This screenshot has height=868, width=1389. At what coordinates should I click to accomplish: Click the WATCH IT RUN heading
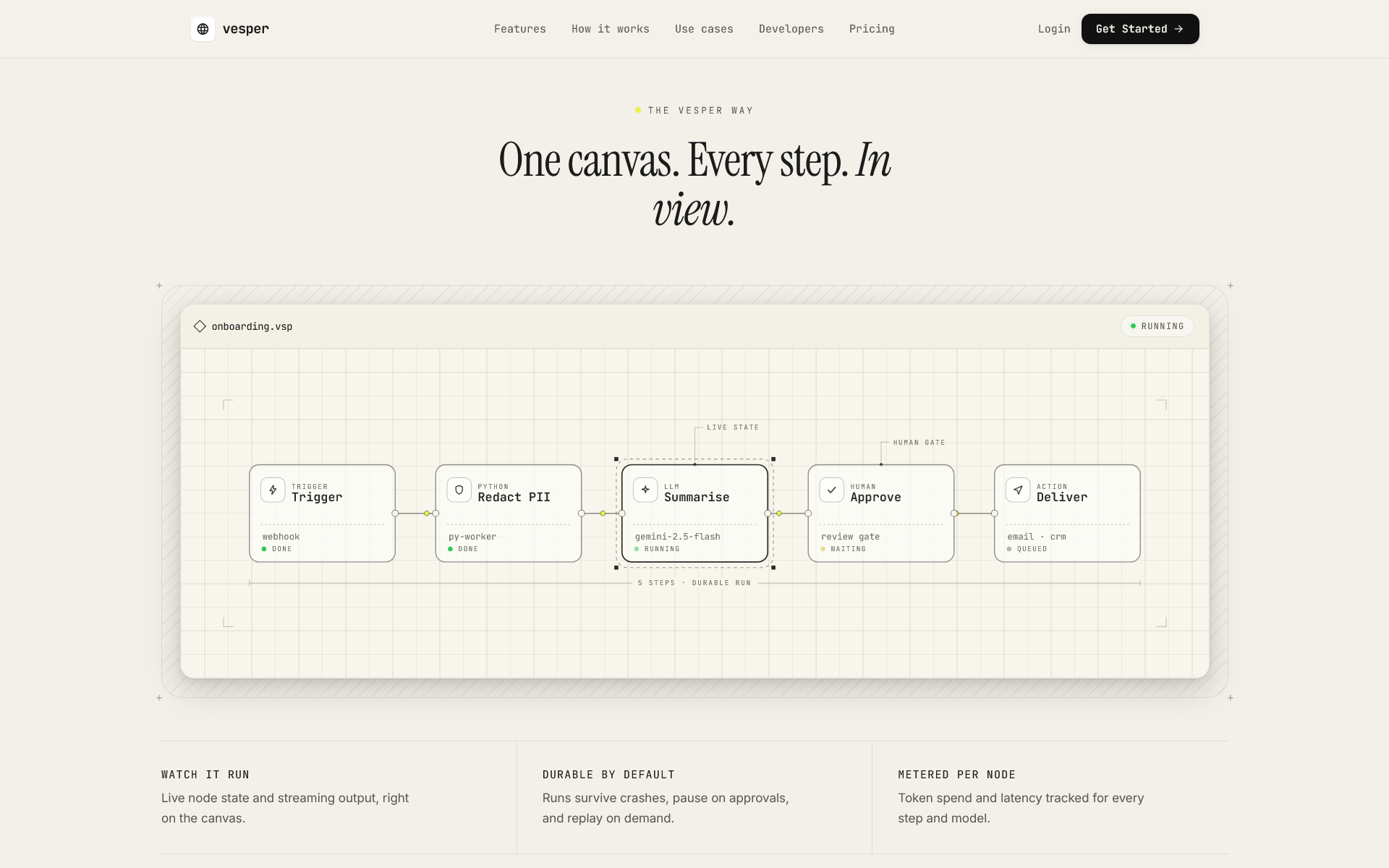point(205,775)
